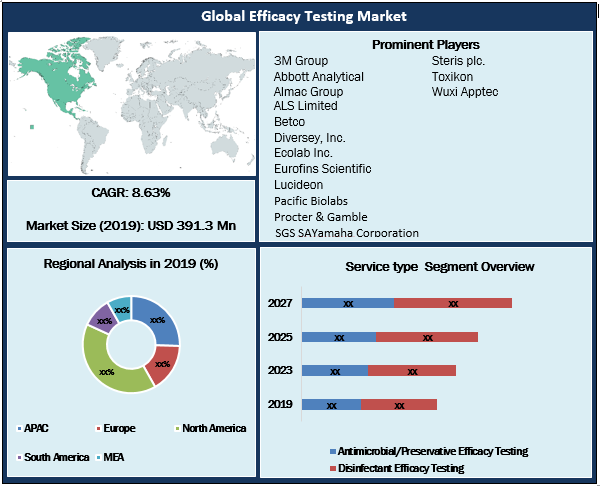Click the 3M Group player name
This screenshot has height=486, width=600.
(301, 62)
